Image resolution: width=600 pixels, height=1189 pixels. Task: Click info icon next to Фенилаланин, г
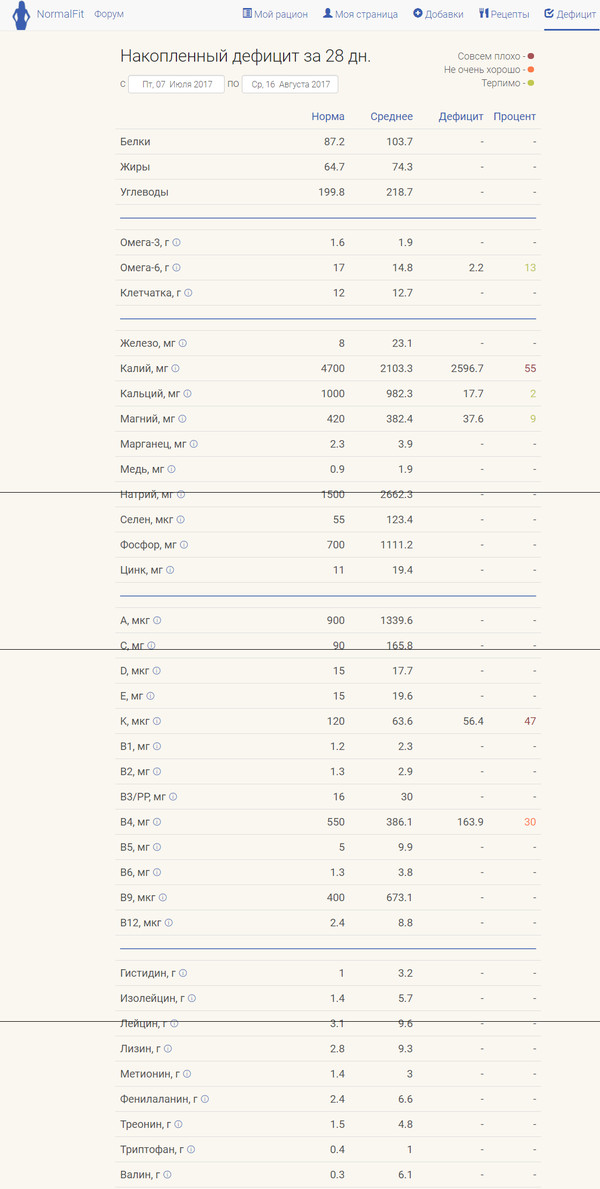click(205, 1099)
